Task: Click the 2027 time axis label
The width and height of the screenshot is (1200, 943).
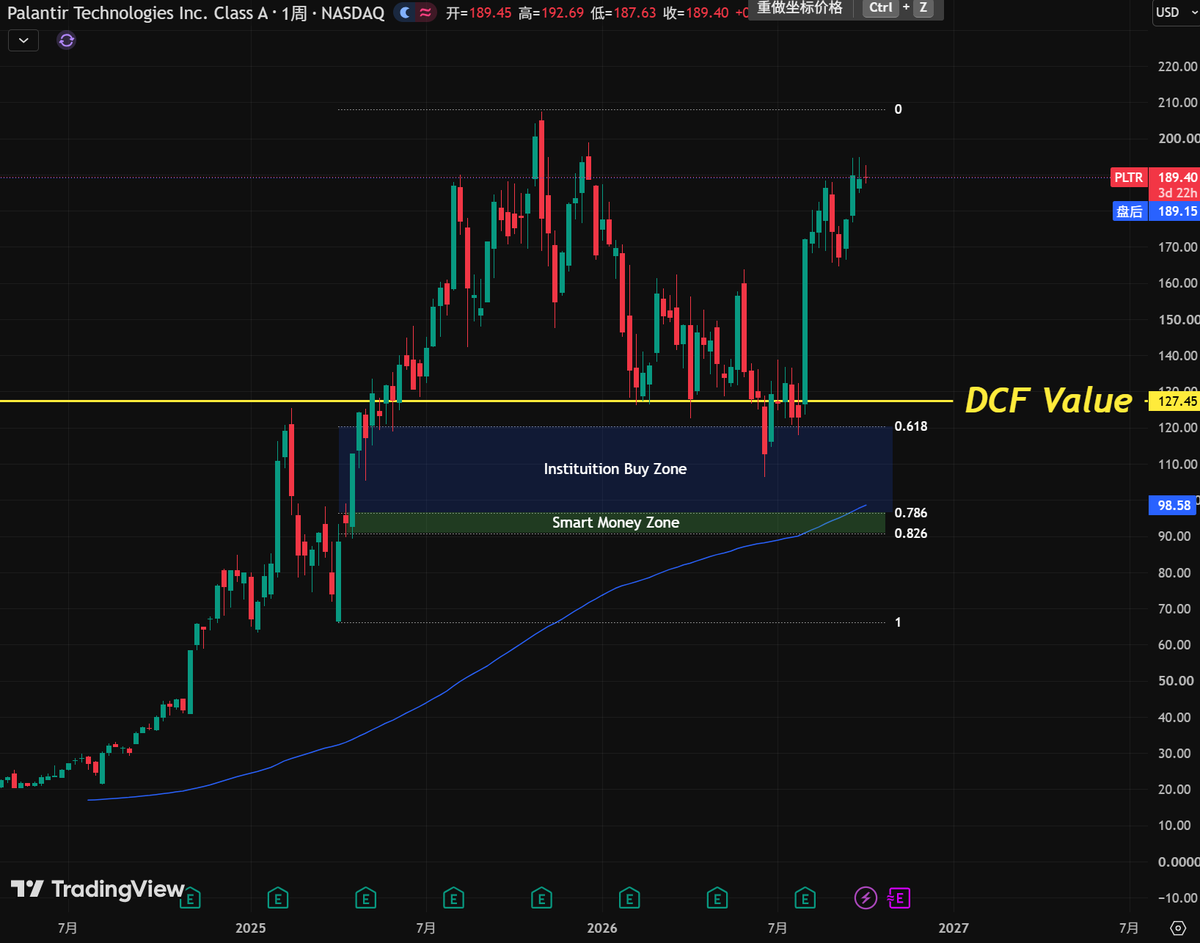Action: (953, 927)
